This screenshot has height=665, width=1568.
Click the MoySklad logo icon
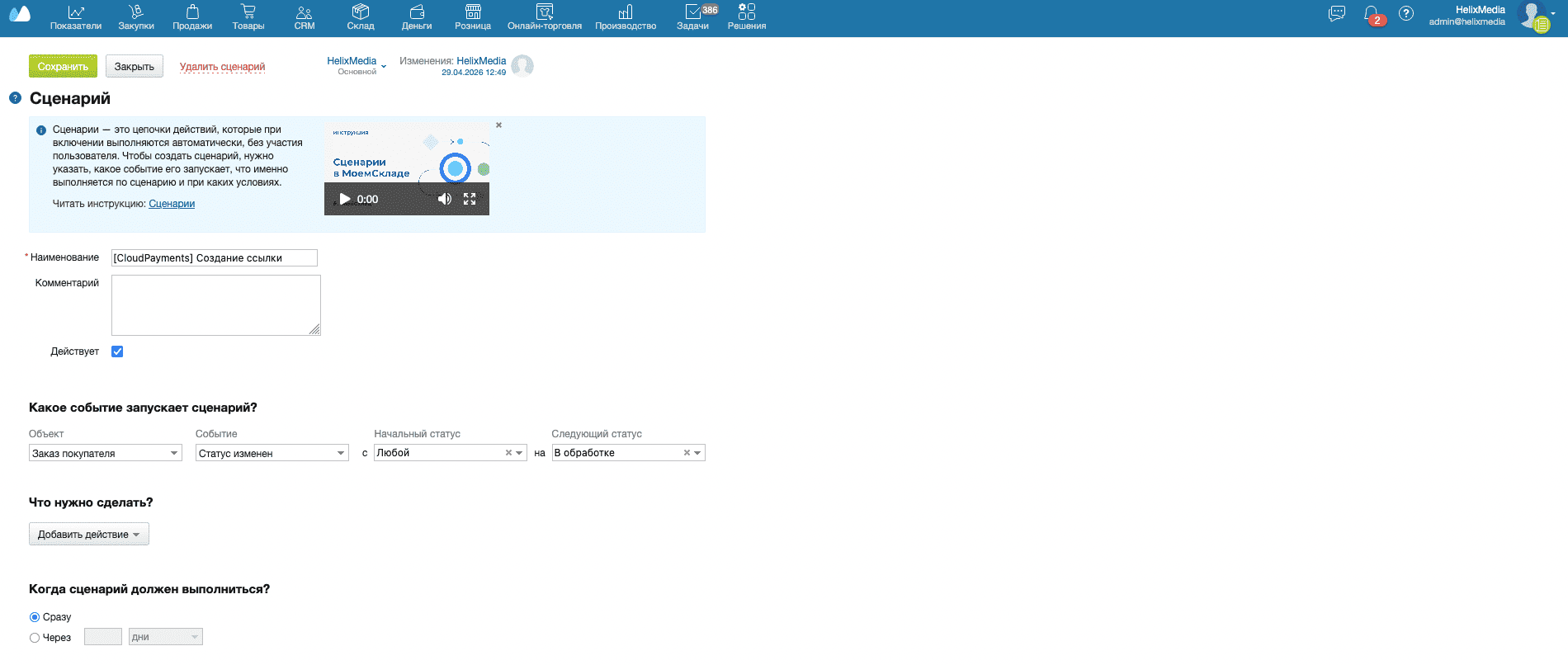point(19,14)
